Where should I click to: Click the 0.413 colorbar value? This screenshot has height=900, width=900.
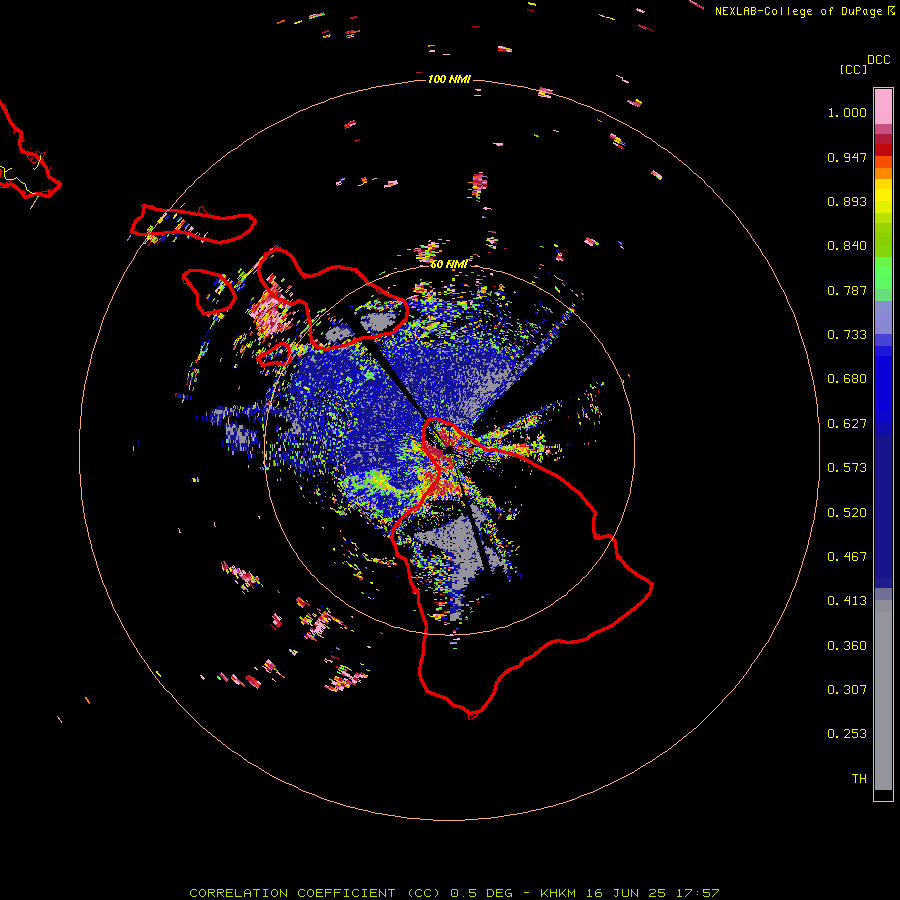point(847,601)
